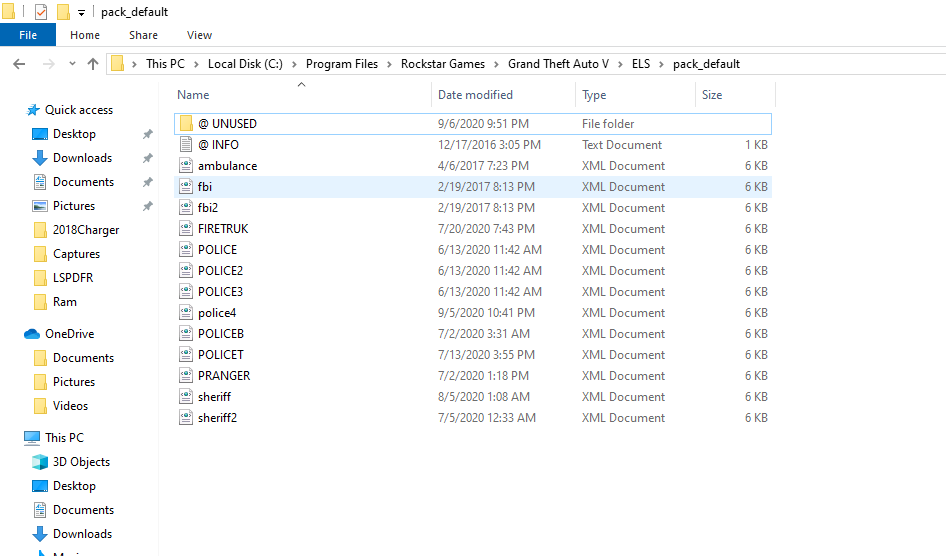Select the police4 XML file icon
Viewport: 946px width, 556px height.
(x=186, y=313)
